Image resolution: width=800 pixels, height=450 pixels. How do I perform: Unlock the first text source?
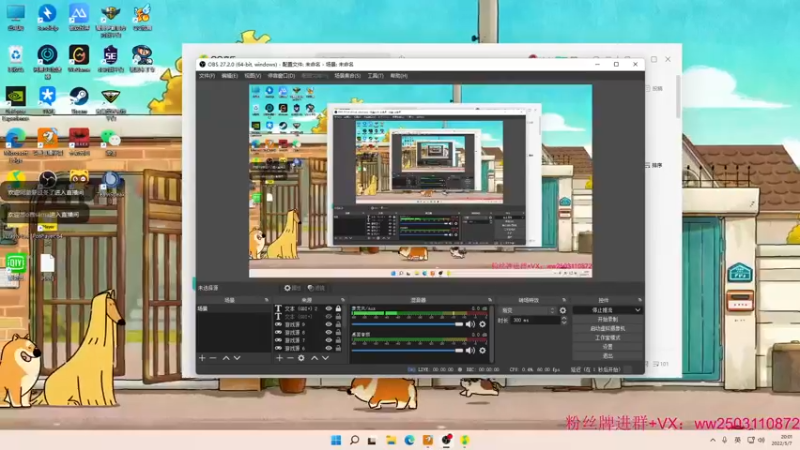(338, 309)
